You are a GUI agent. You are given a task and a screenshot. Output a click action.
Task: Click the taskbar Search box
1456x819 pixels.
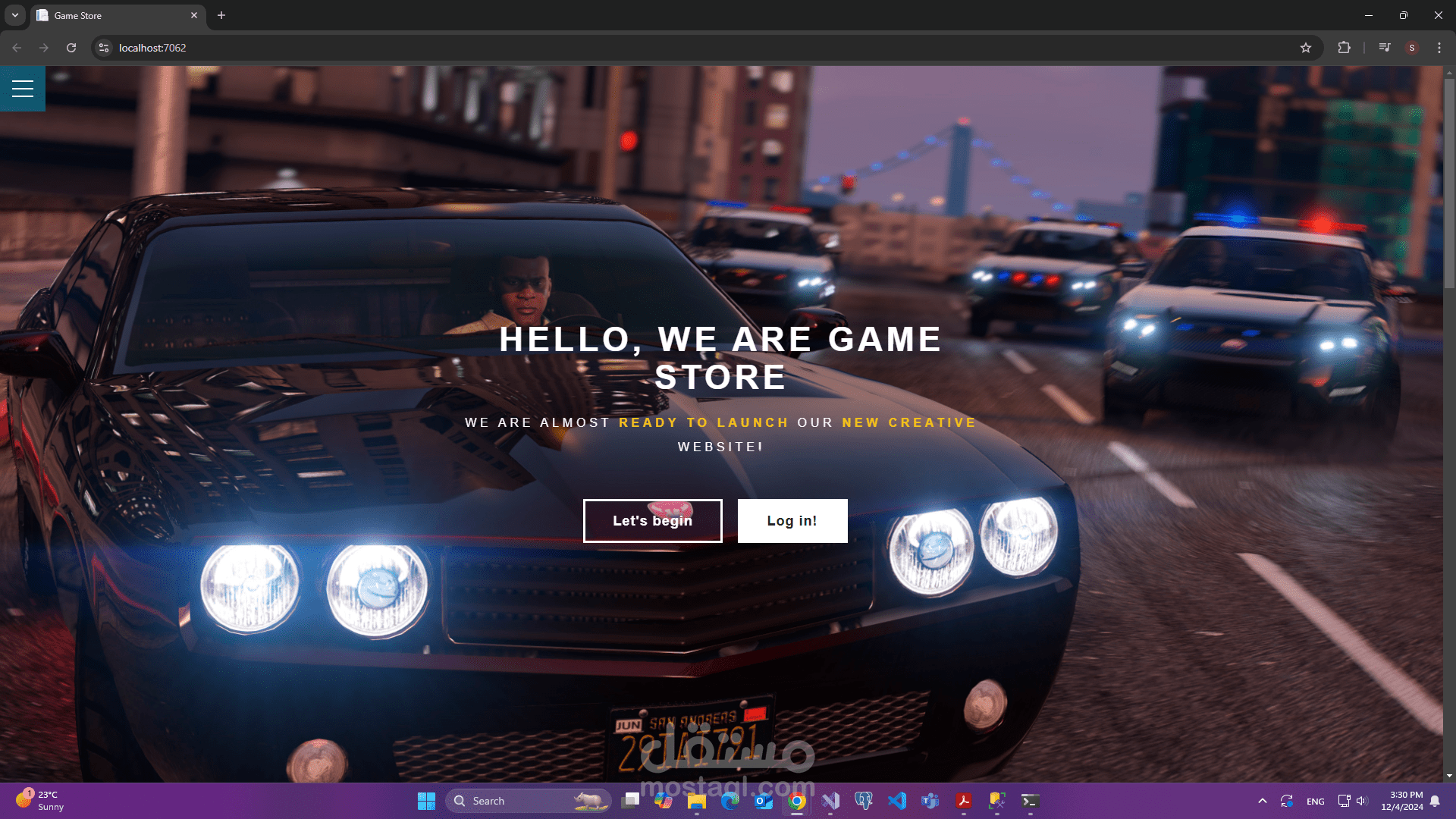[528, 801]
